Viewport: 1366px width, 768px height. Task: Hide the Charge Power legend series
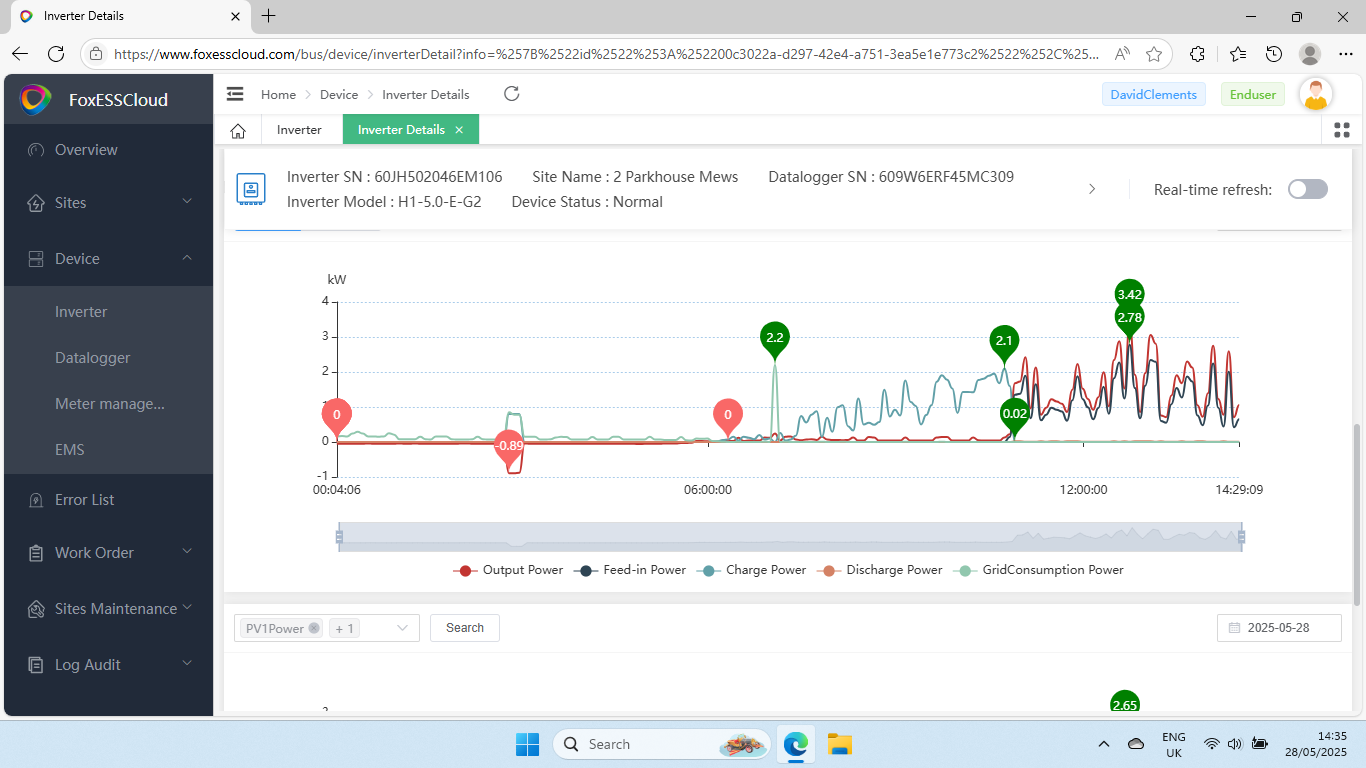coord(753,570)
